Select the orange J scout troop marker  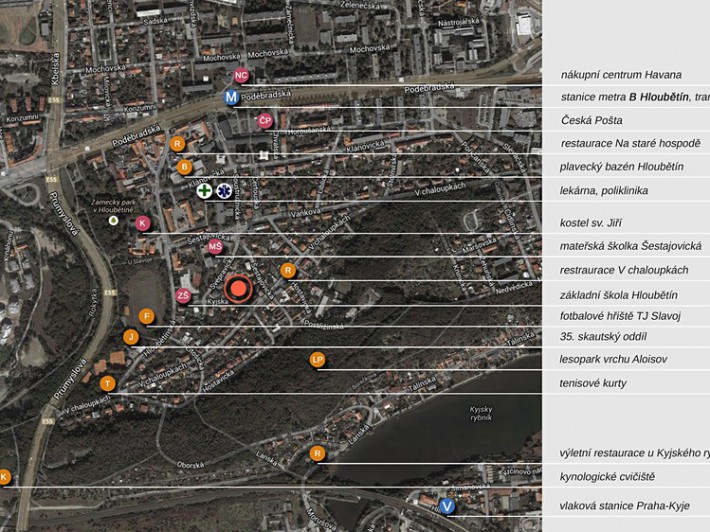point(131,337)
